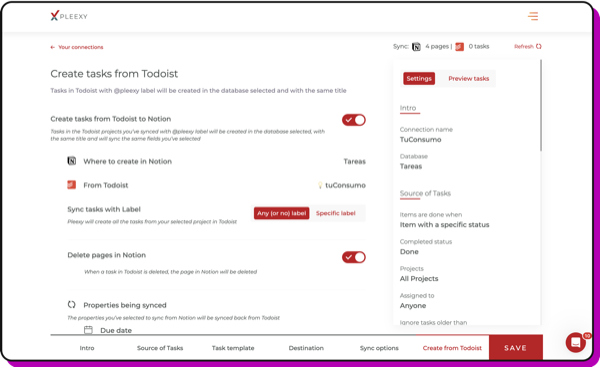Screen dimensions: 600x367
Task: Click the Anyone assigned value
Action: click(x=413, y=306)
